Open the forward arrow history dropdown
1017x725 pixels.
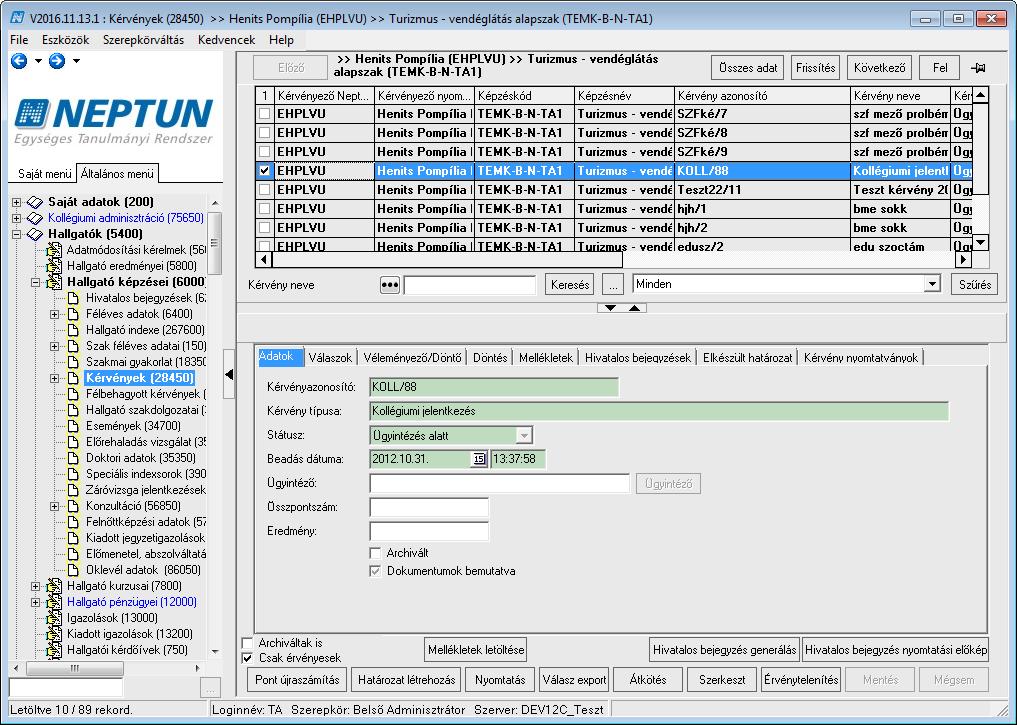[x=76, y=61]
